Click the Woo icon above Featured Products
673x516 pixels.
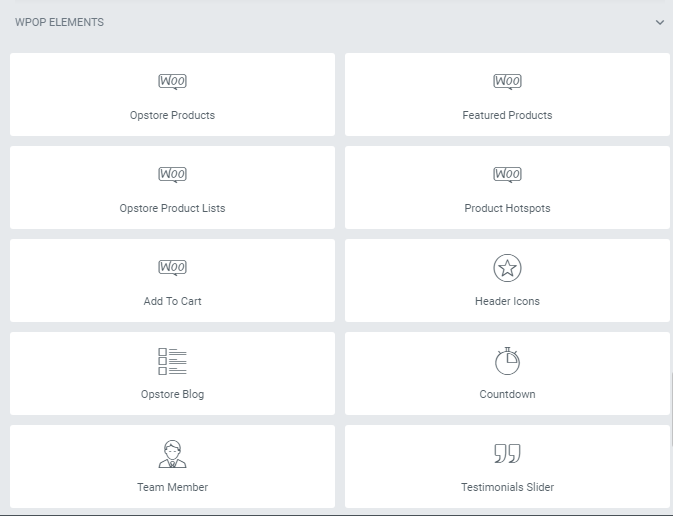pyautogui.click(x=507, y=82)
